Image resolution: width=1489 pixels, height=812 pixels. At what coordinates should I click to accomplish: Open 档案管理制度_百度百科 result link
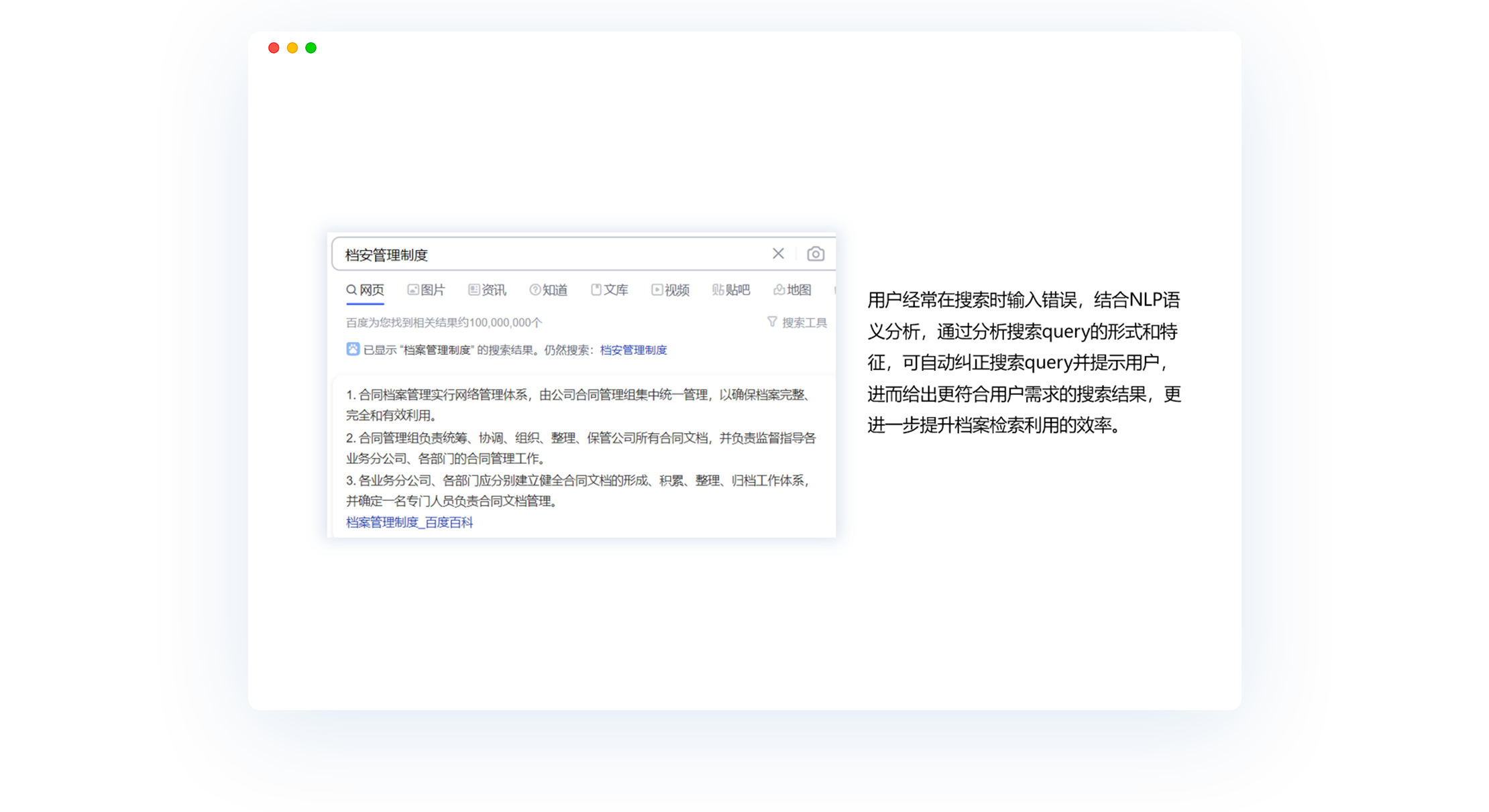[x=409, y=522]
